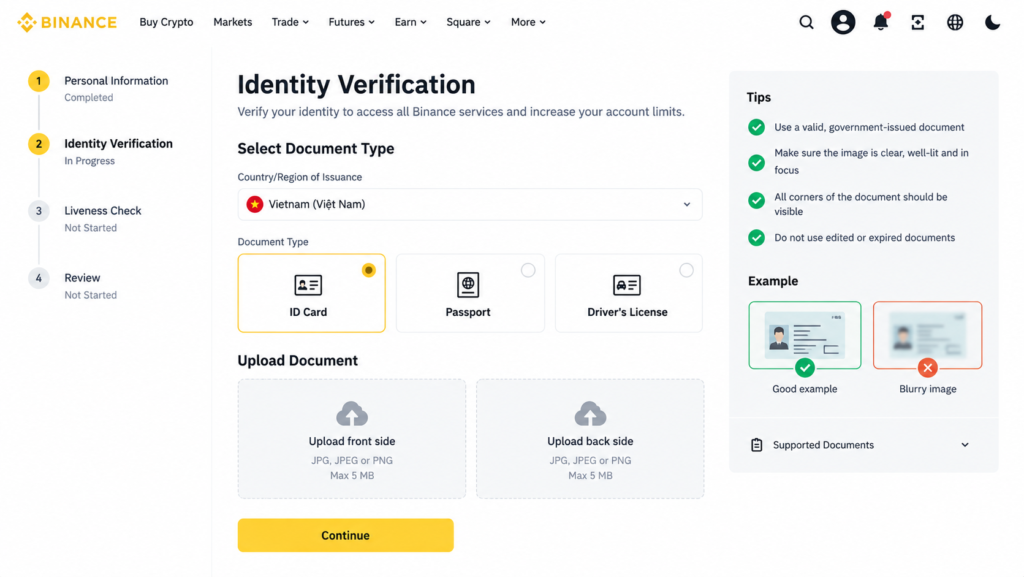
Task: Select the Driver's License radio button
Action: (x=686, y=270)
